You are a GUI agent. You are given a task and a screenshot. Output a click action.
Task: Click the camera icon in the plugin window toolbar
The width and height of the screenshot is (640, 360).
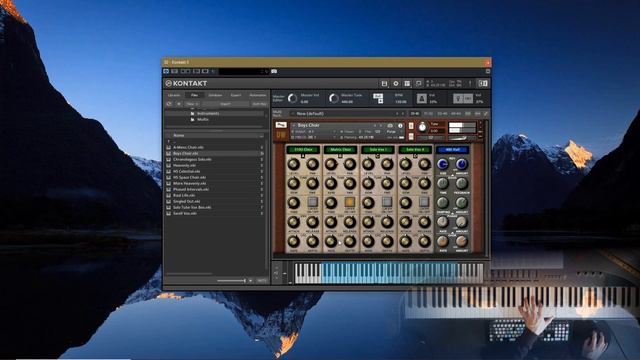(274, 71)
